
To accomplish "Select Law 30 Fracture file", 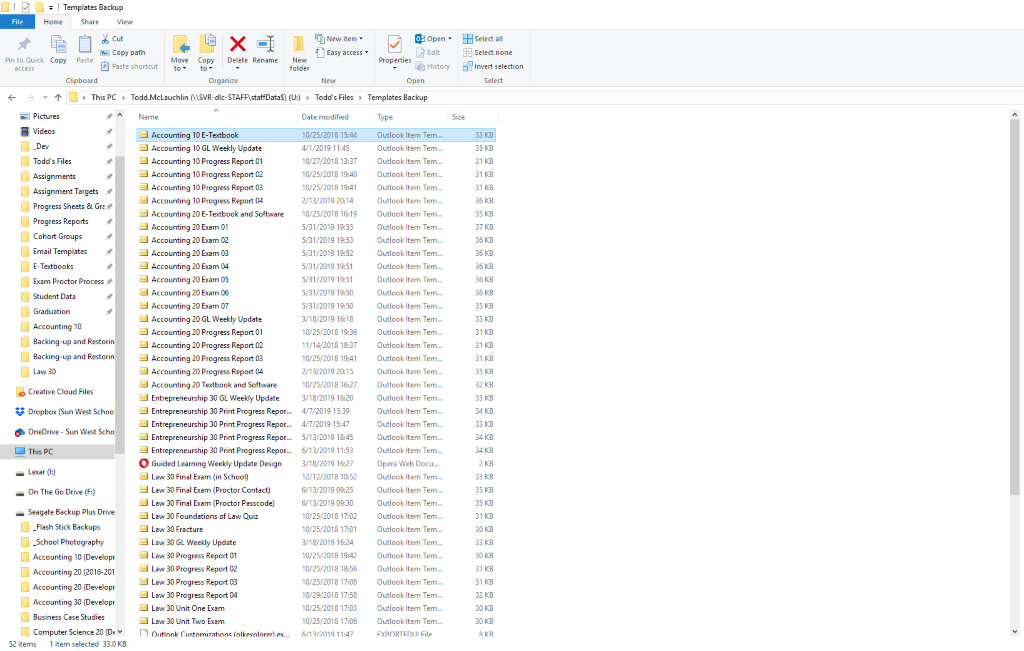I will pos(177,530).
